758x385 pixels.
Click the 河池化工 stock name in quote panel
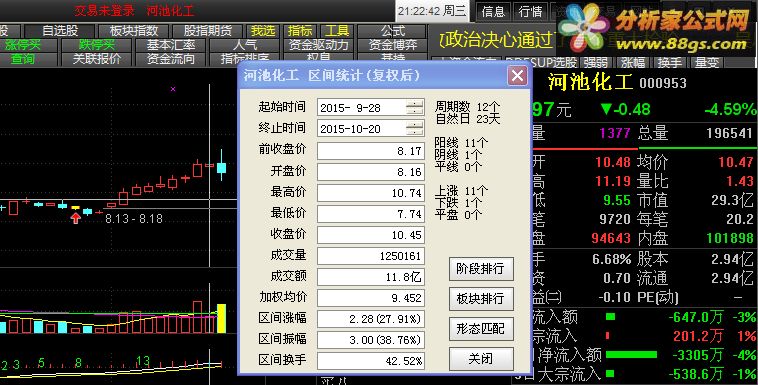coord(590,82)
